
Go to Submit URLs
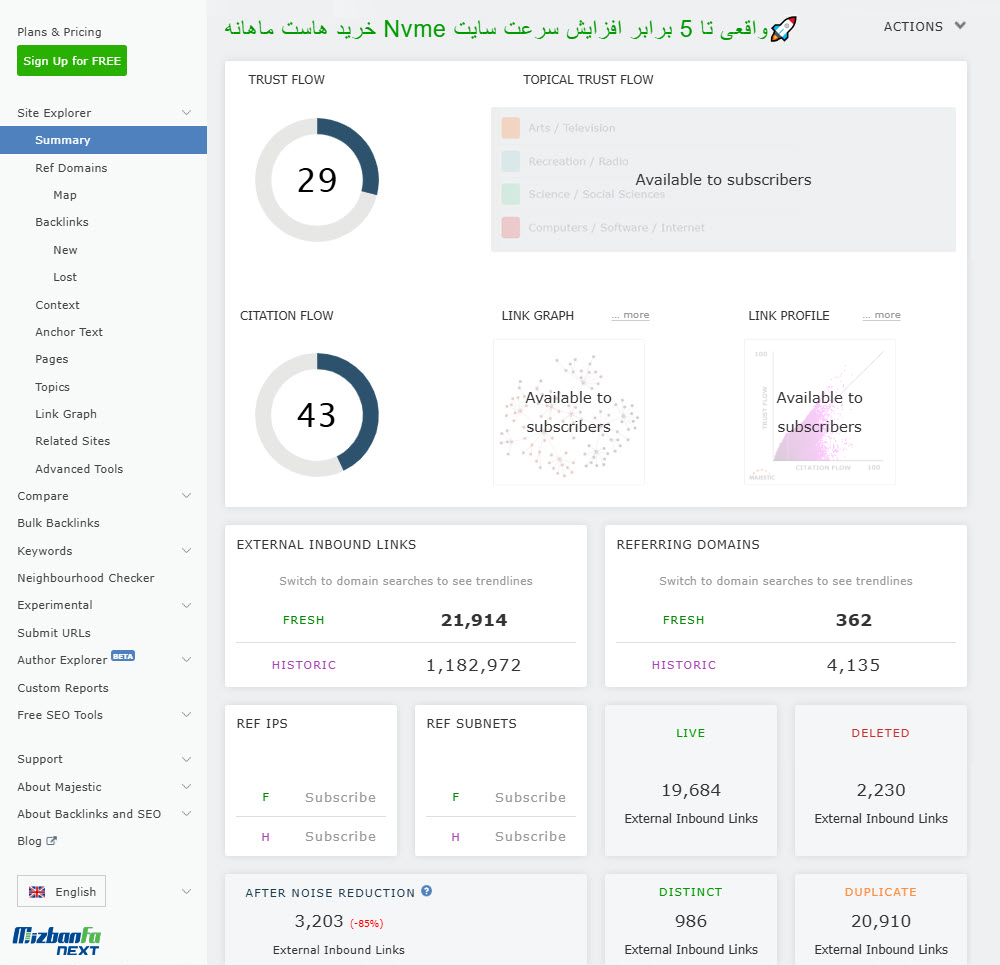pos(54,633)
